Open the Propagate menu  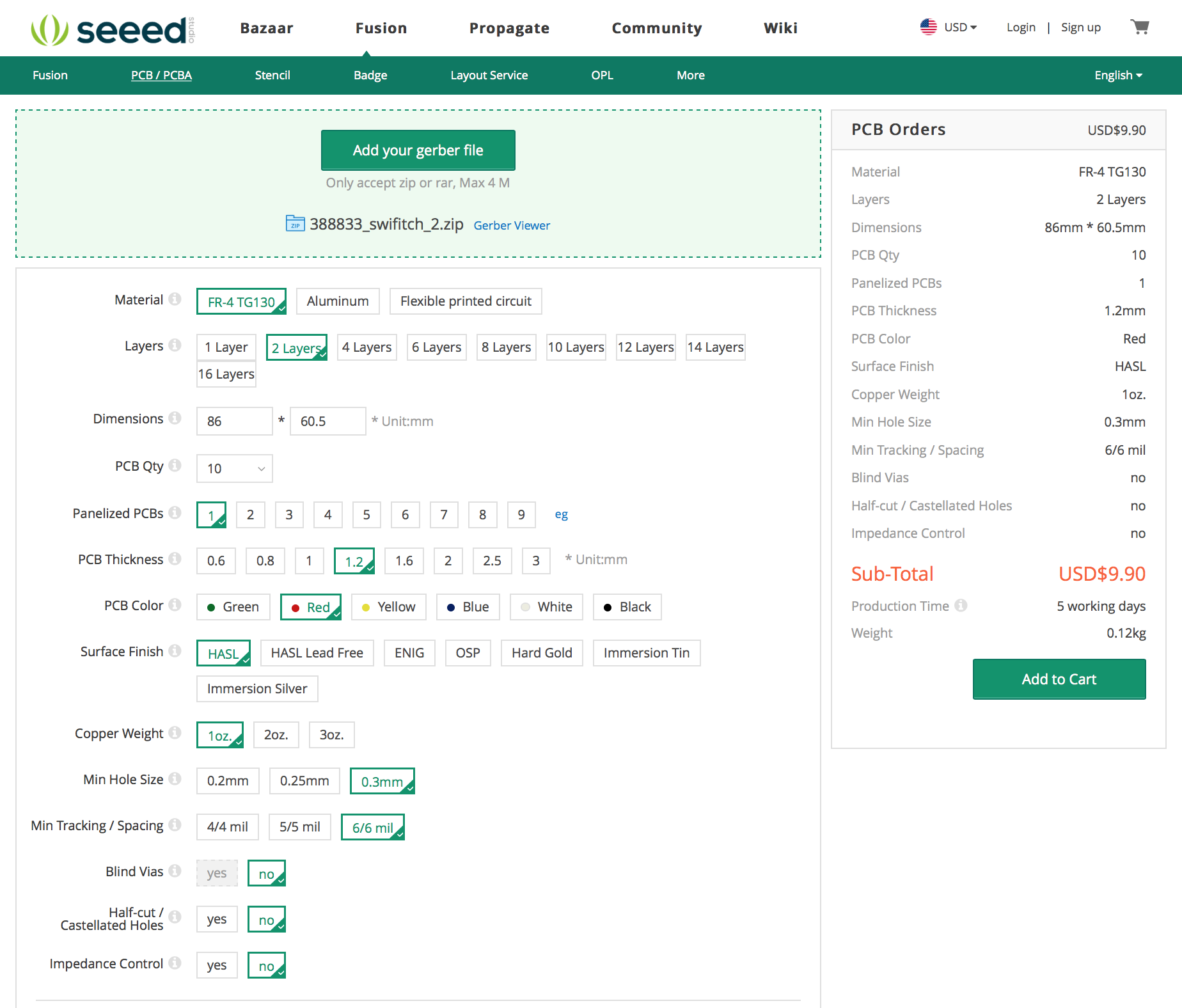point(509,28)
